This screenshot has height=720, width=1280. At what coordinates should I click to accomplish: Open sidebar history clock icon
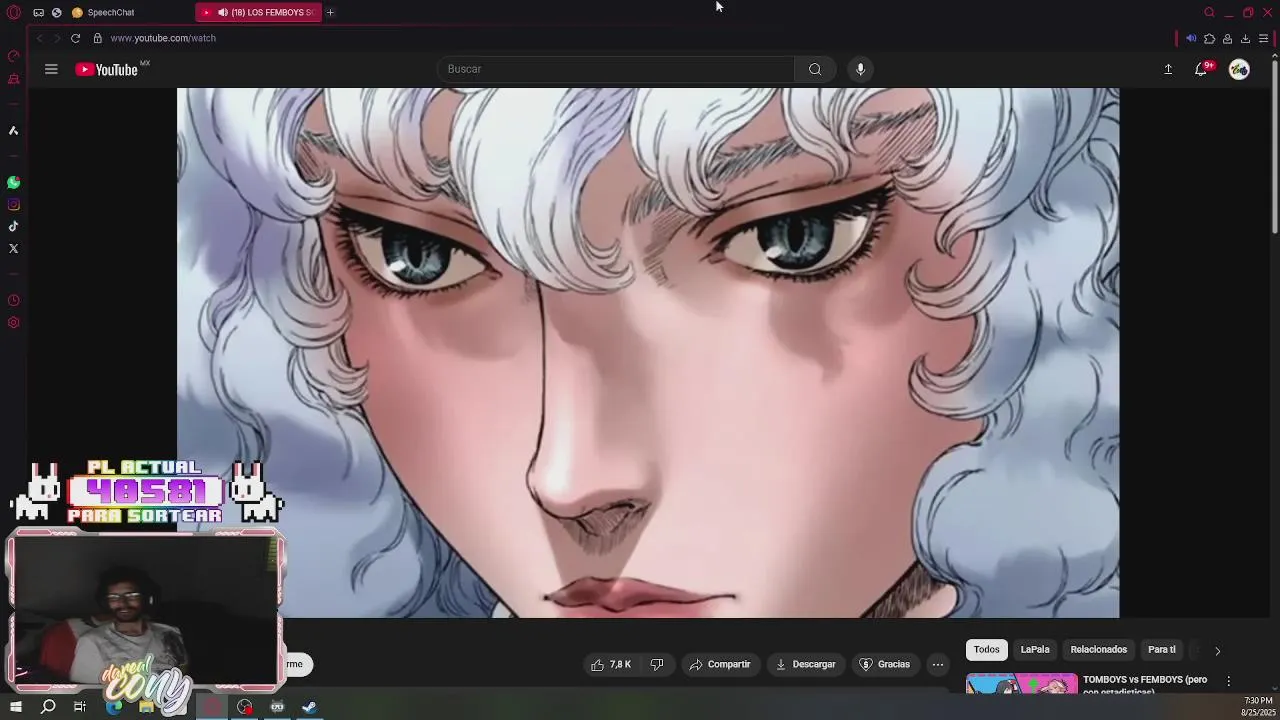coord(13,301)
